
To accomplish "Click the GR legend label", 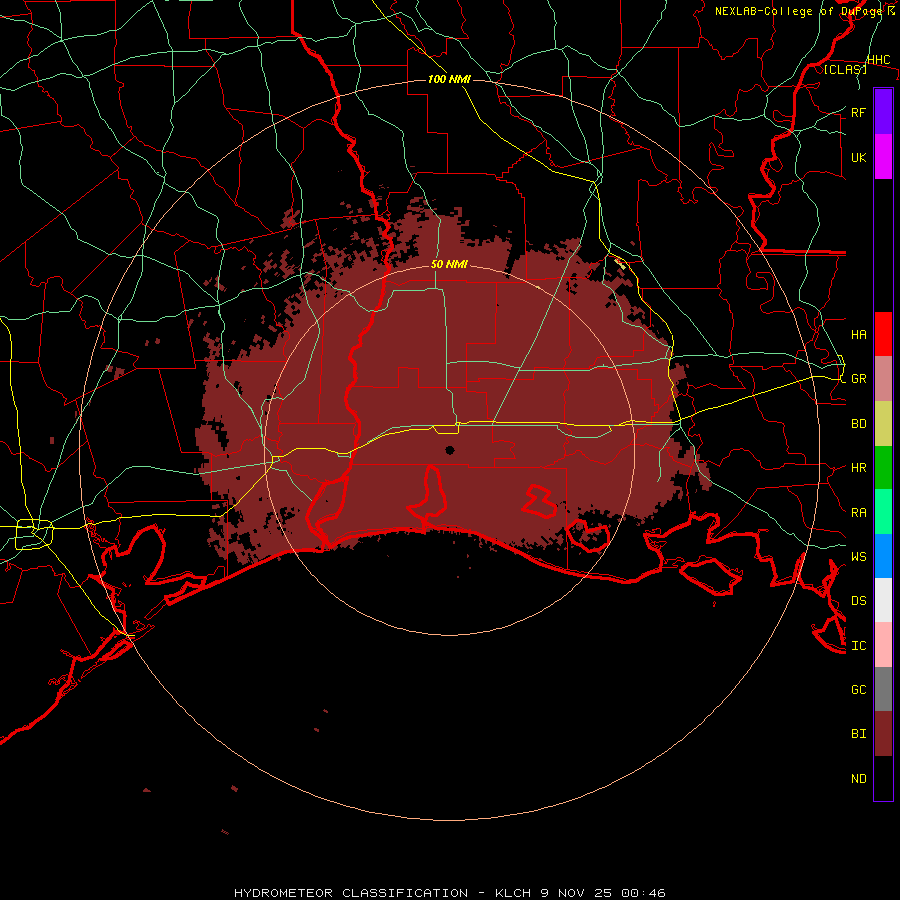I will 858,379.
